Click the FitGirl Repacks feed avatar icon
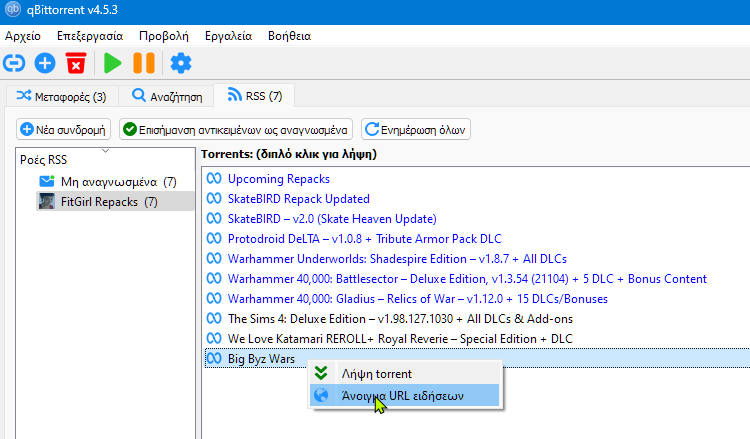The width and height of the screenshot is (750, 439). click(x=46, y=202)
